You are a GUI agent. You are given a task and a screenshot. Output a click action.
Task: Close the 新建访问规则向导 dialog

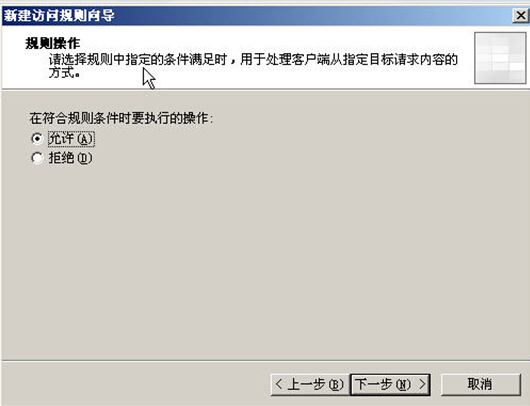coord(521,16)
